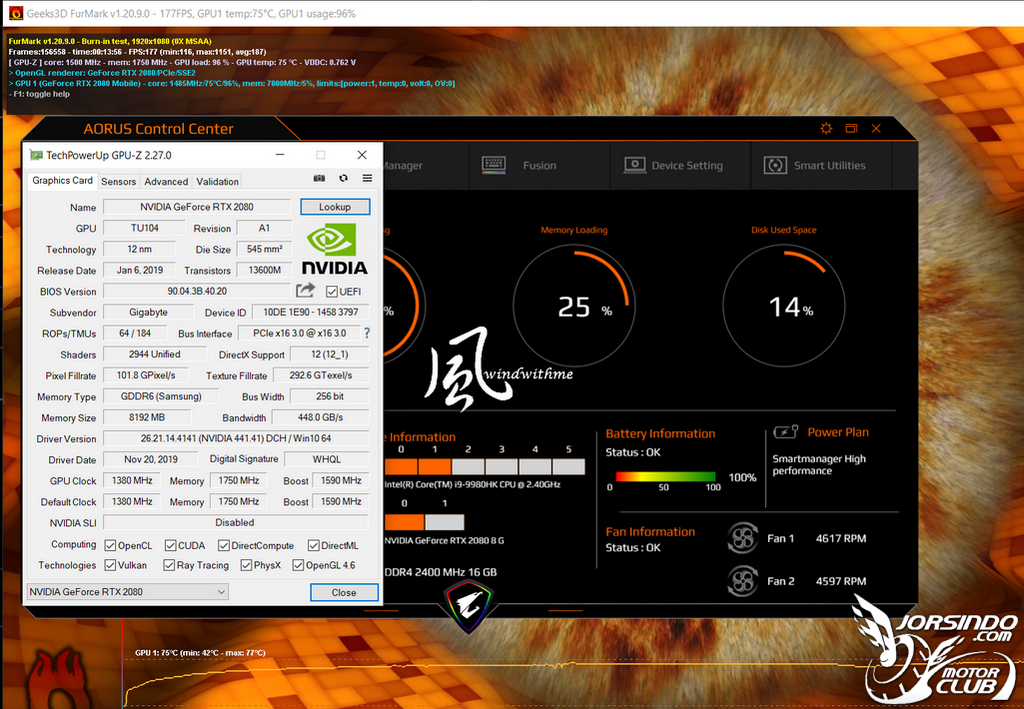This screenshot has width=1024, height=709.
Task: Click the Fan 1 4617 RPM reading
Action: [840, 538]
